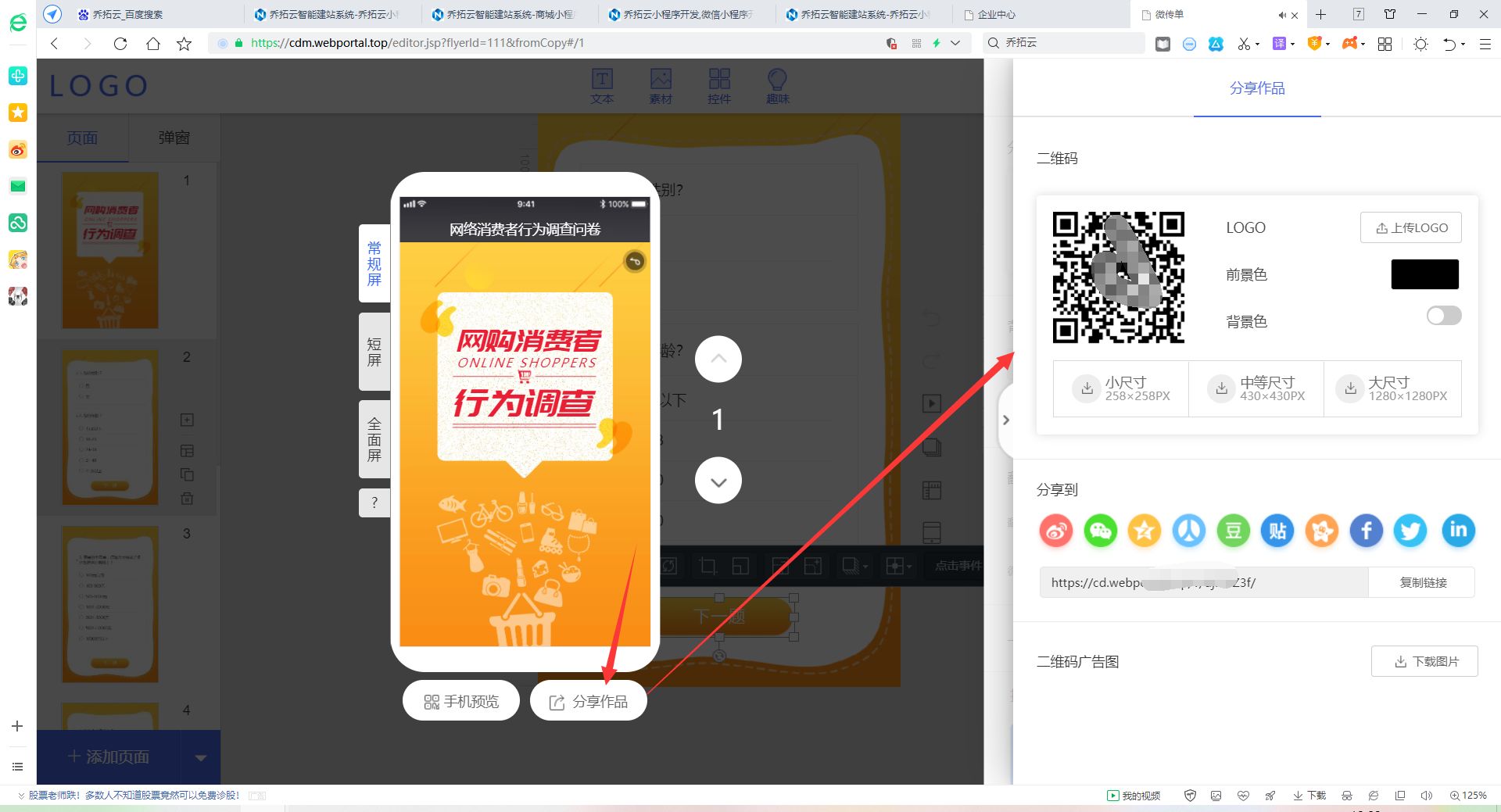Viewport: 1501px width, 812px height.
Task: Switch to the 弹窗 popup tab
Action: pyautogui.click(x=174, y=138)
